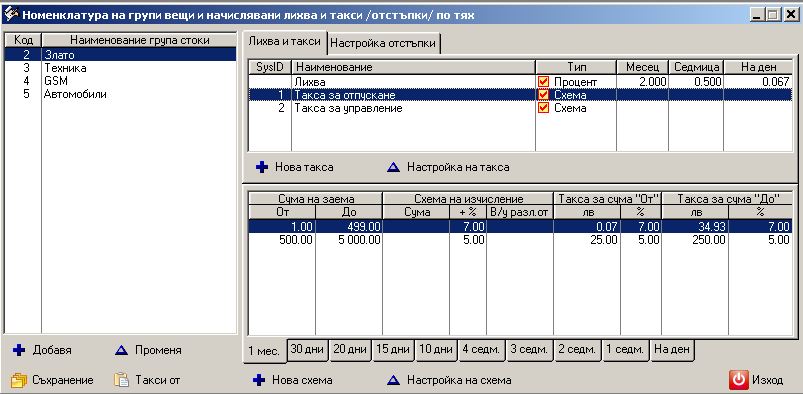Click the Наименование група стоки column header
This screenshot has height=394, width=803.
[139, 40]
